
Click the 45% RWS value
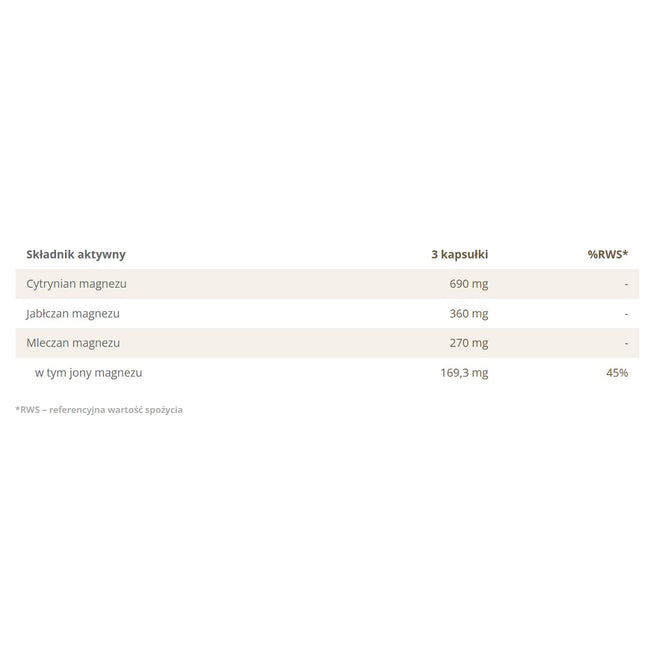[617, 373]
